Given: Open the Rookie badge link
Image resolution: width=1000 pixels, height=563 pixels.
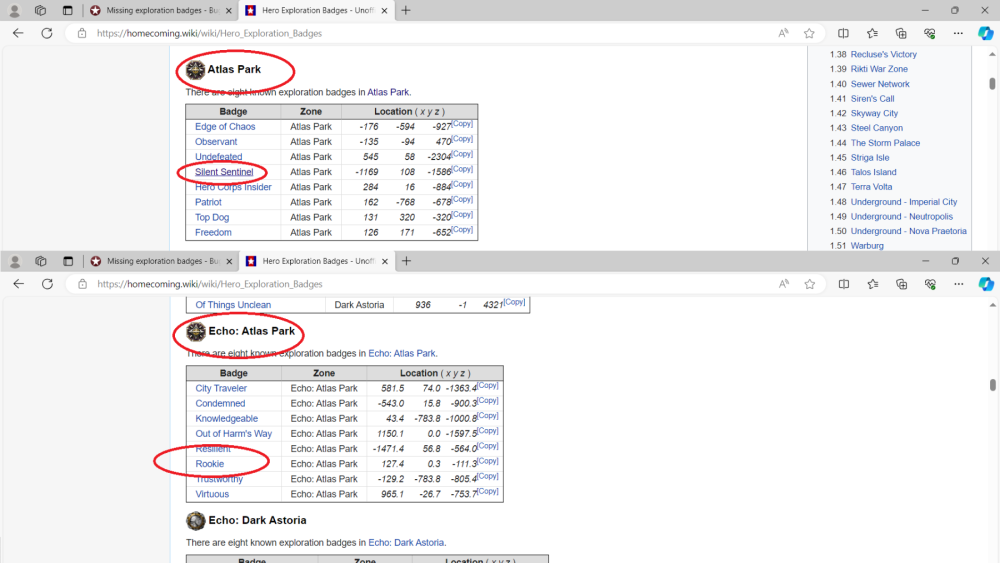Looking at the screenshot, I should pos(210,464).
